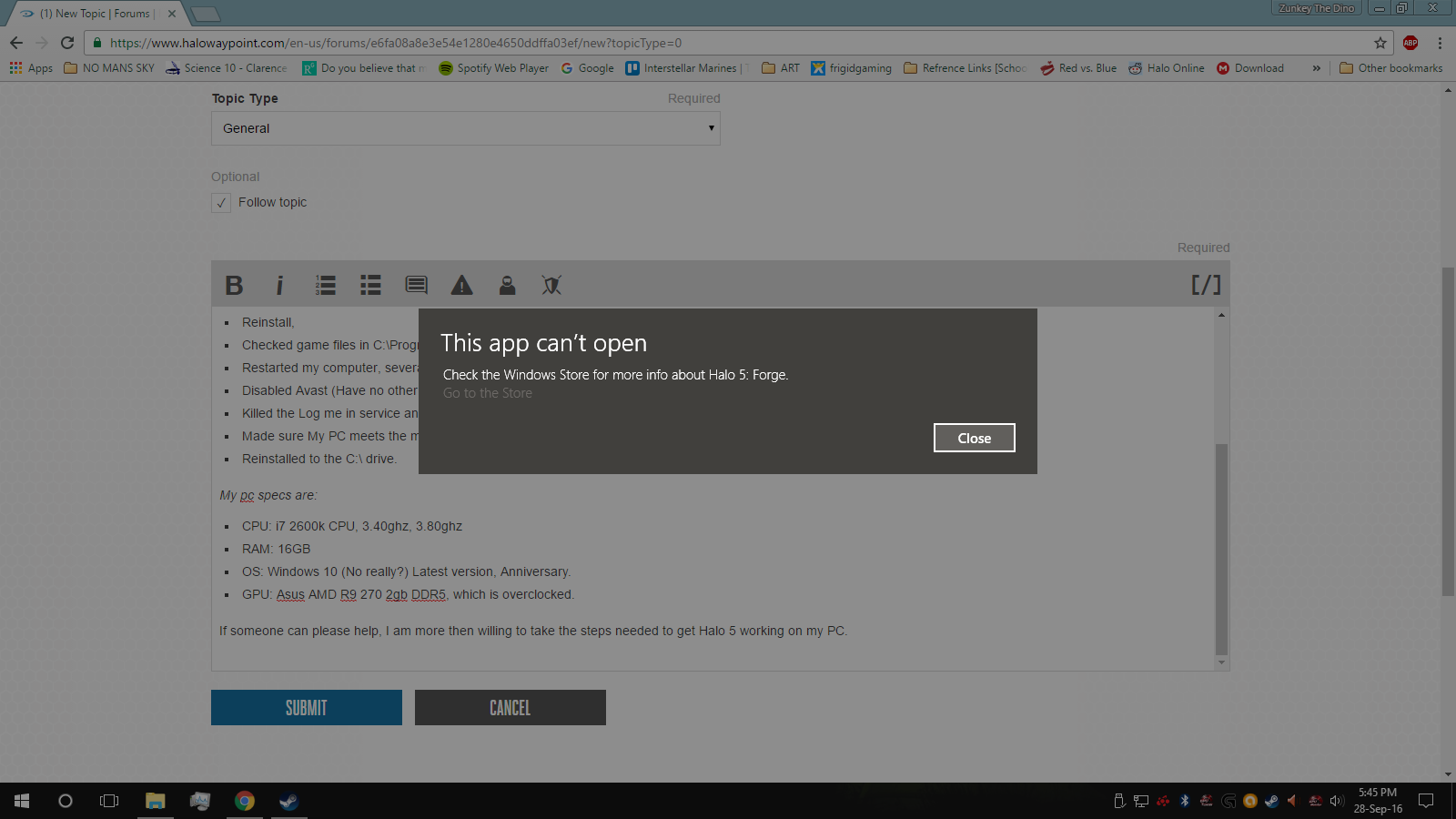Image resolution: width=1456 pixels, height=819 pixels.
Task: Open the NO MANS SKY bookmark folder
Action: click(109, 68)
